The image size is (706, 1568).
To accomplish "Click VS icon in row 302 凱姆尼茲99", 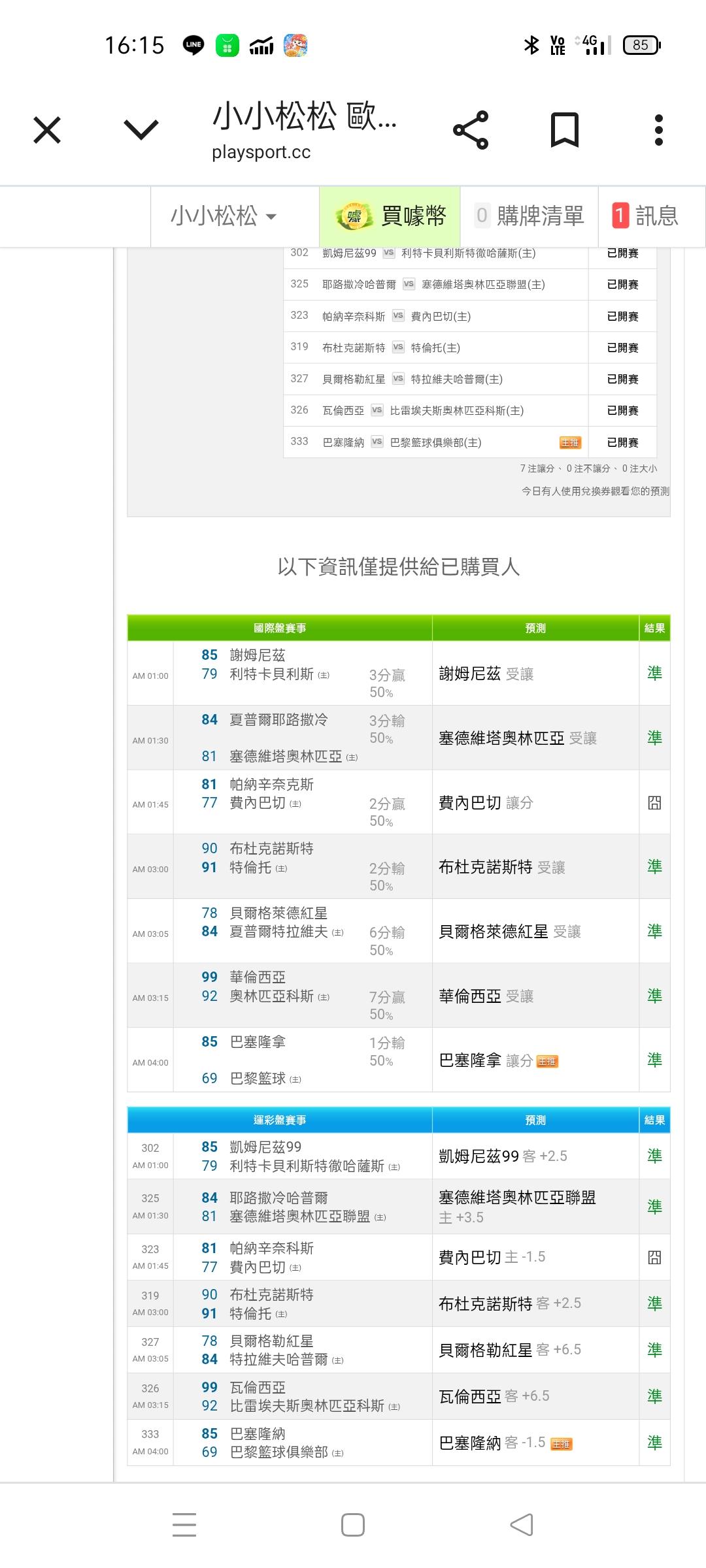I will coord(389,253).
